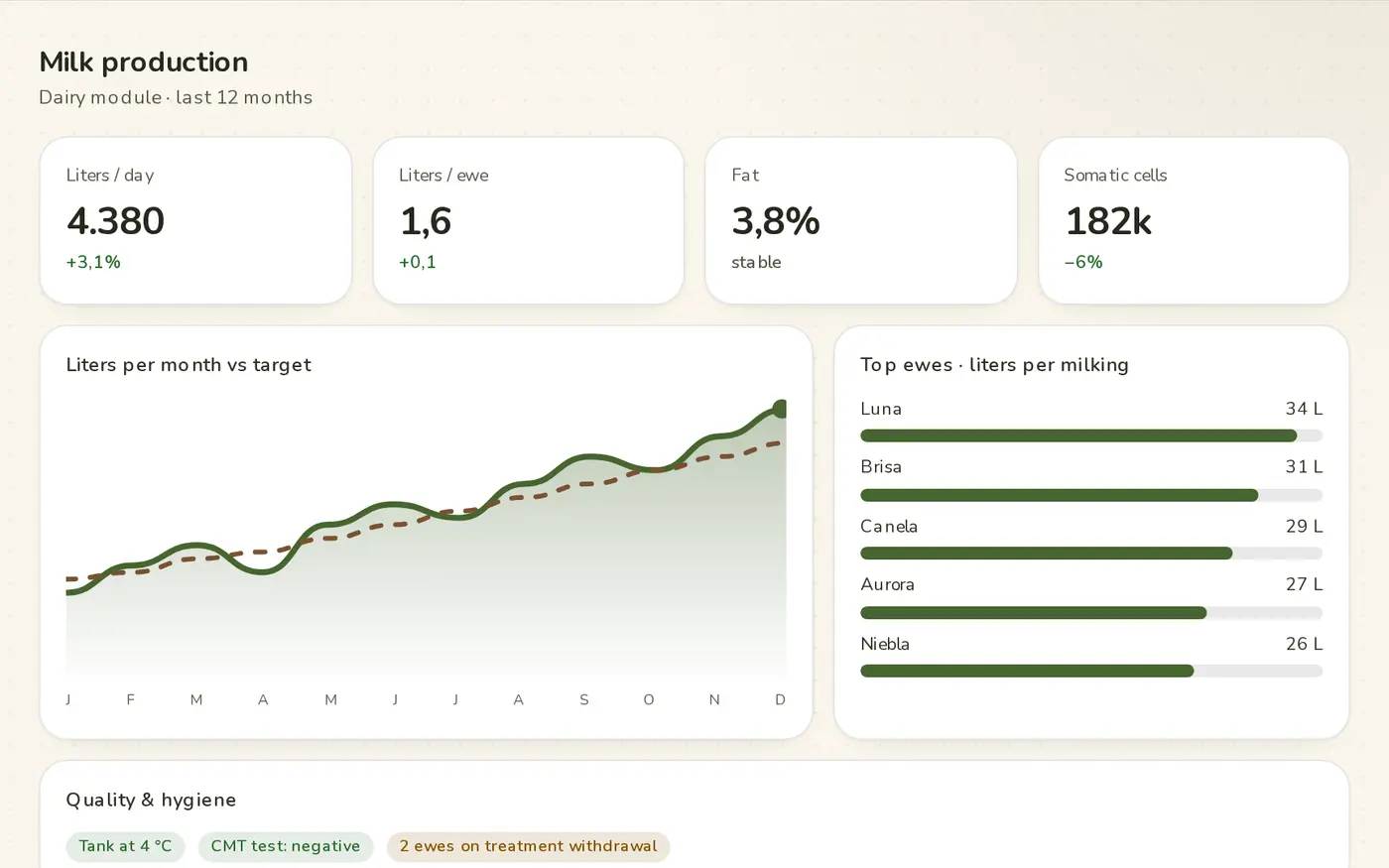The height and width of the screenshot is (868, 1389).
Task: Click Canela's liters progress bar
Action: (1091, 554)
